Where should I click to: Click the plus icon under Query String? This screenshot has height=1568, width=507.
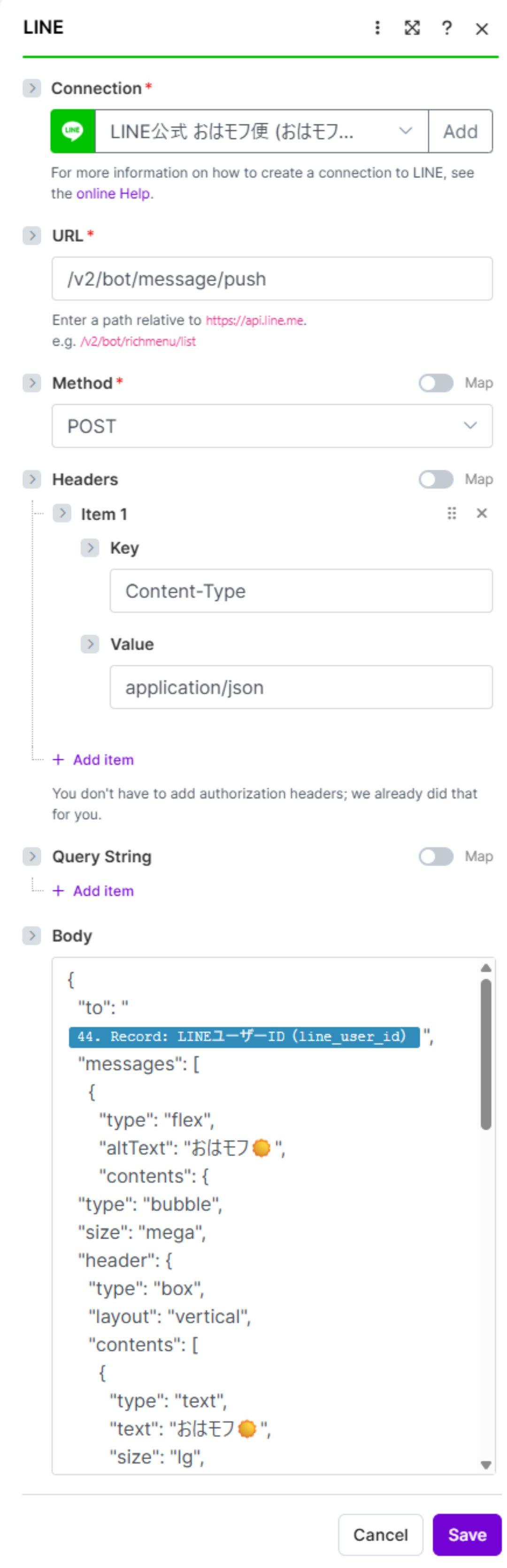(x=58, y=891)
